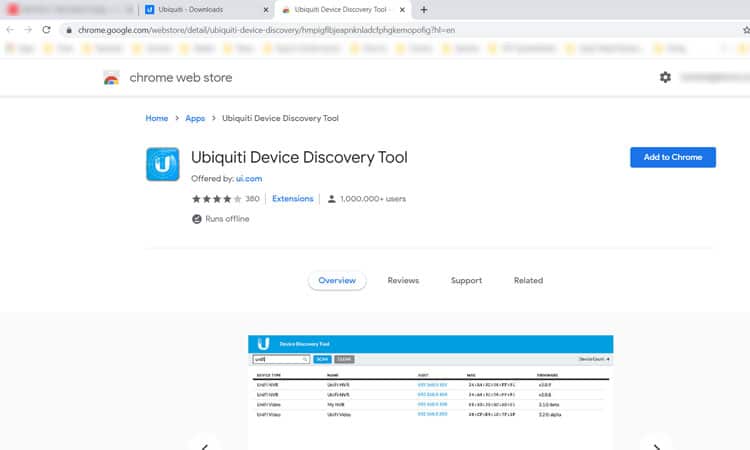Open the Extensions category link
This screenshot has height=450, width=750.
(293, 198)
